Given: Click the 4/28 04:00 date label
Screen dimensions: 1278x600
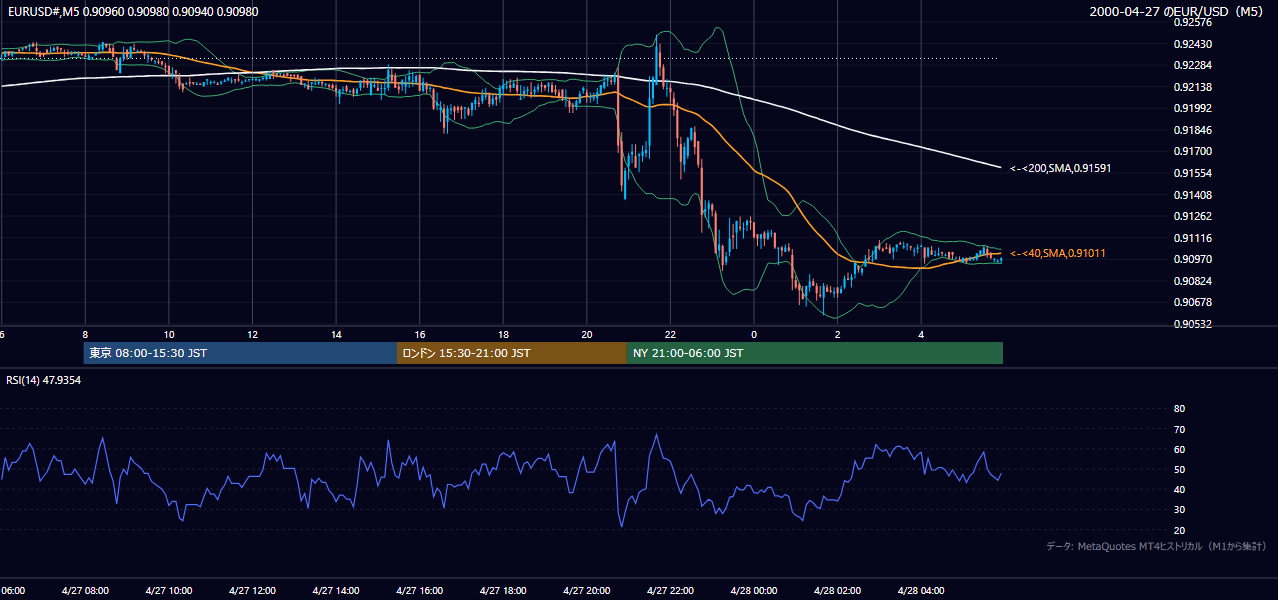Looking at the screenshot, I should (921, 590).
